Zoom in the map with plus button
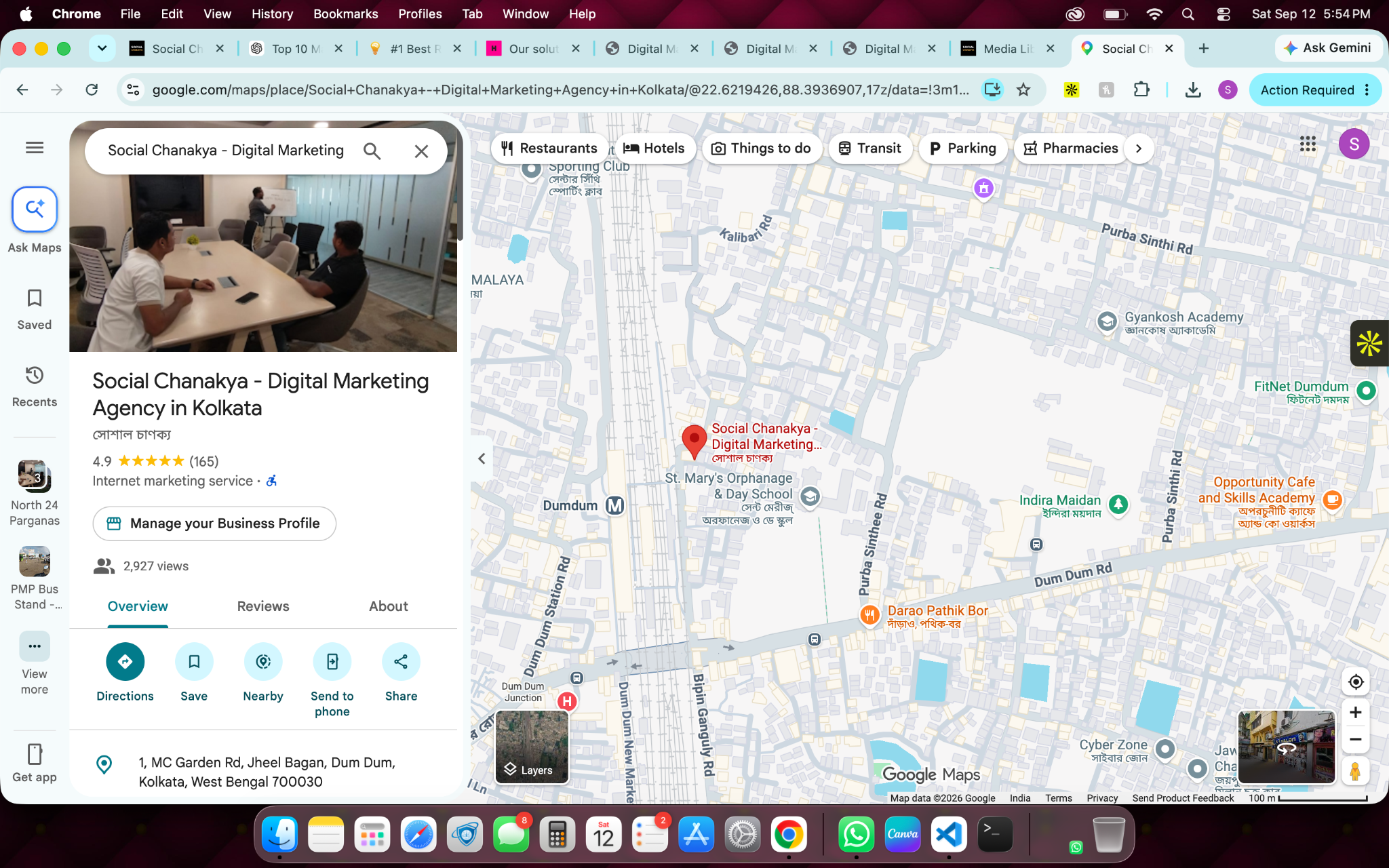1389x868 pixels. click(x=1355, y=712)
